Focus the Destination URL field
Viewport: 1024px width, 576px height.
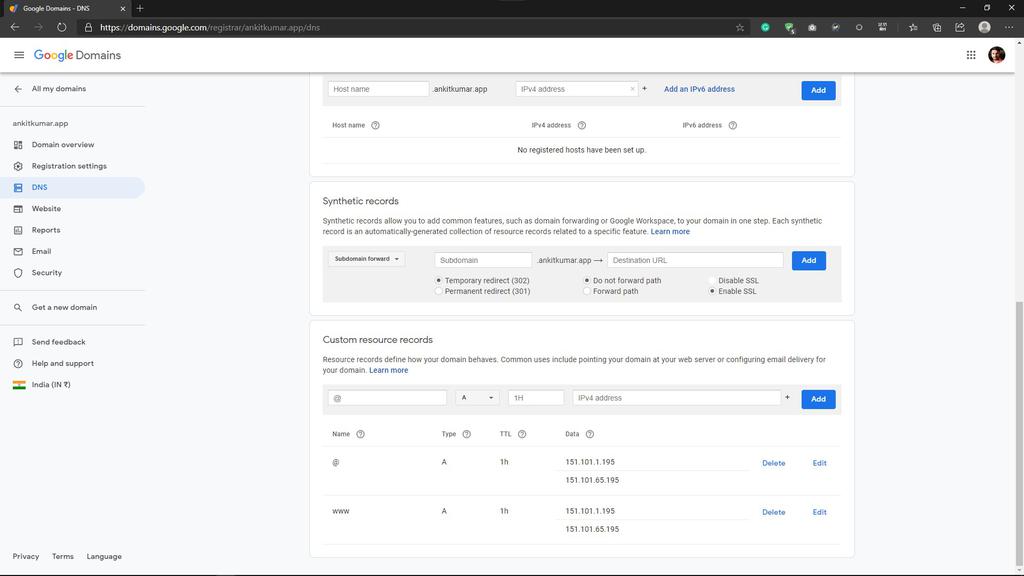click(x=696, y=260)
